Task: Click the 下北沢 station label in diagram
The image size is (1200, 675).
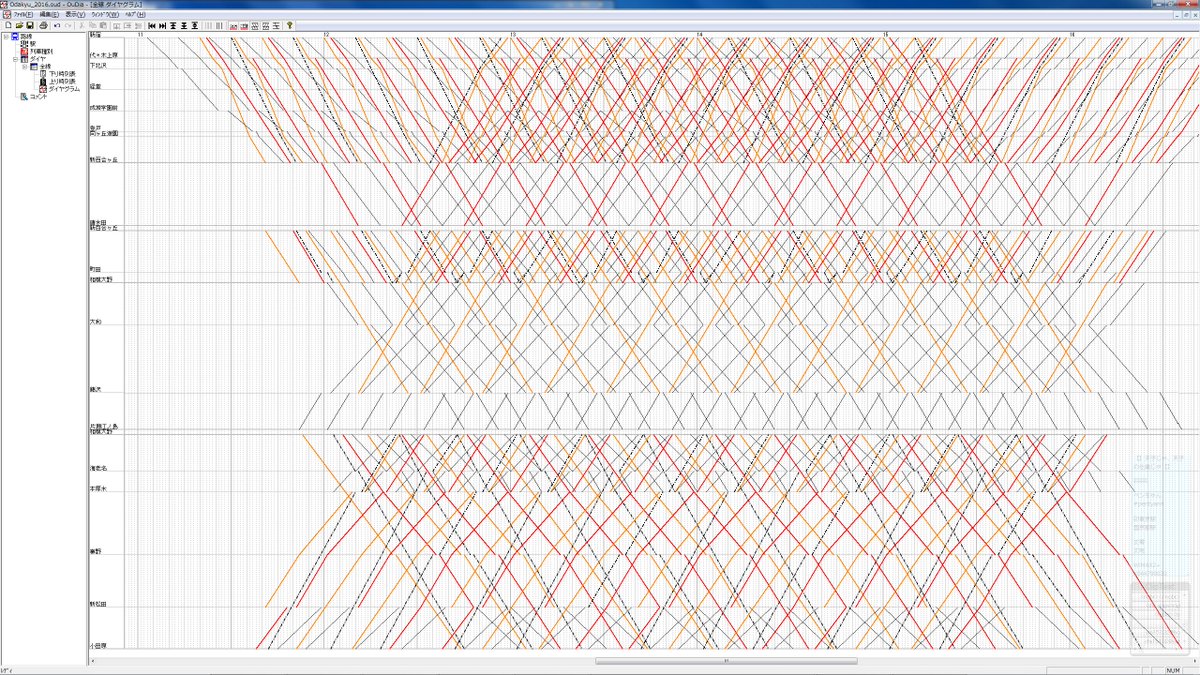Action: click(97, 66)
